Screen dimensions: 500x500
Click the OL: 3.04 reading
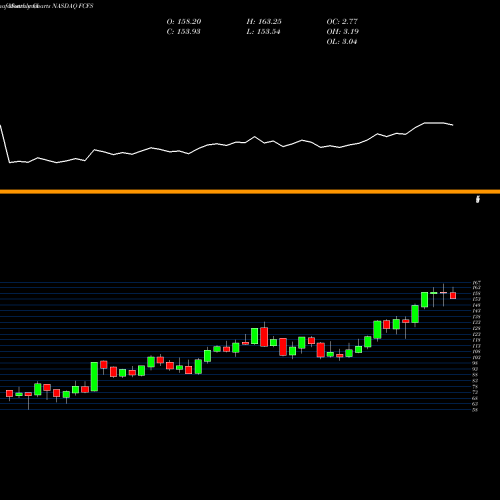342,42
